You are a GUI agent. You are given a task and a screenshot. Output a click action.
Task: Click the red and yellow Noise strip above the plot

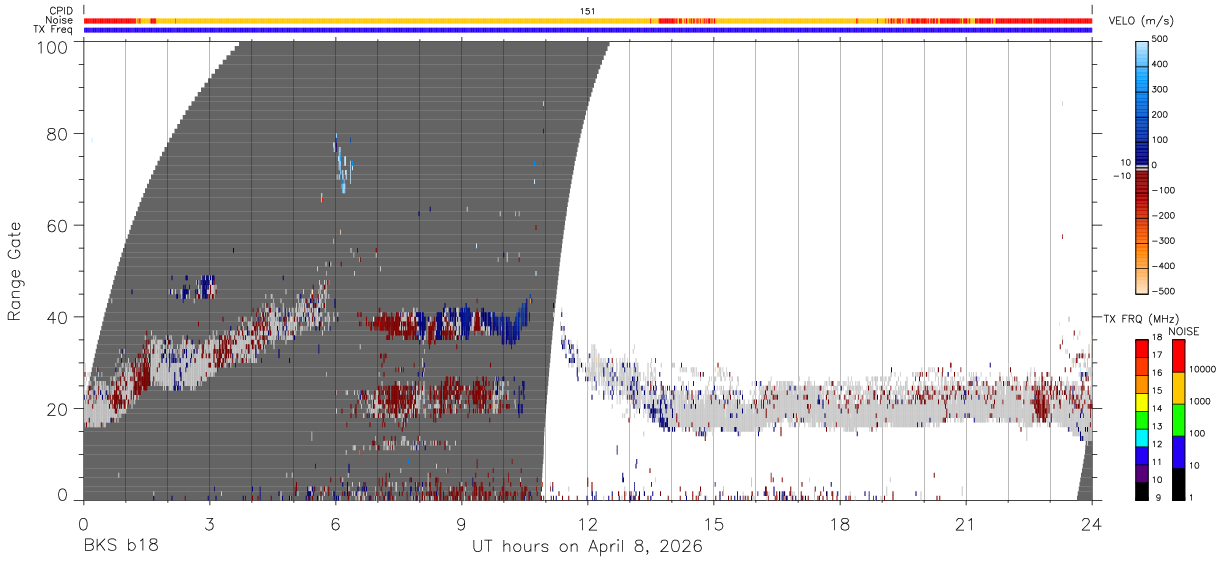point(588,20)
